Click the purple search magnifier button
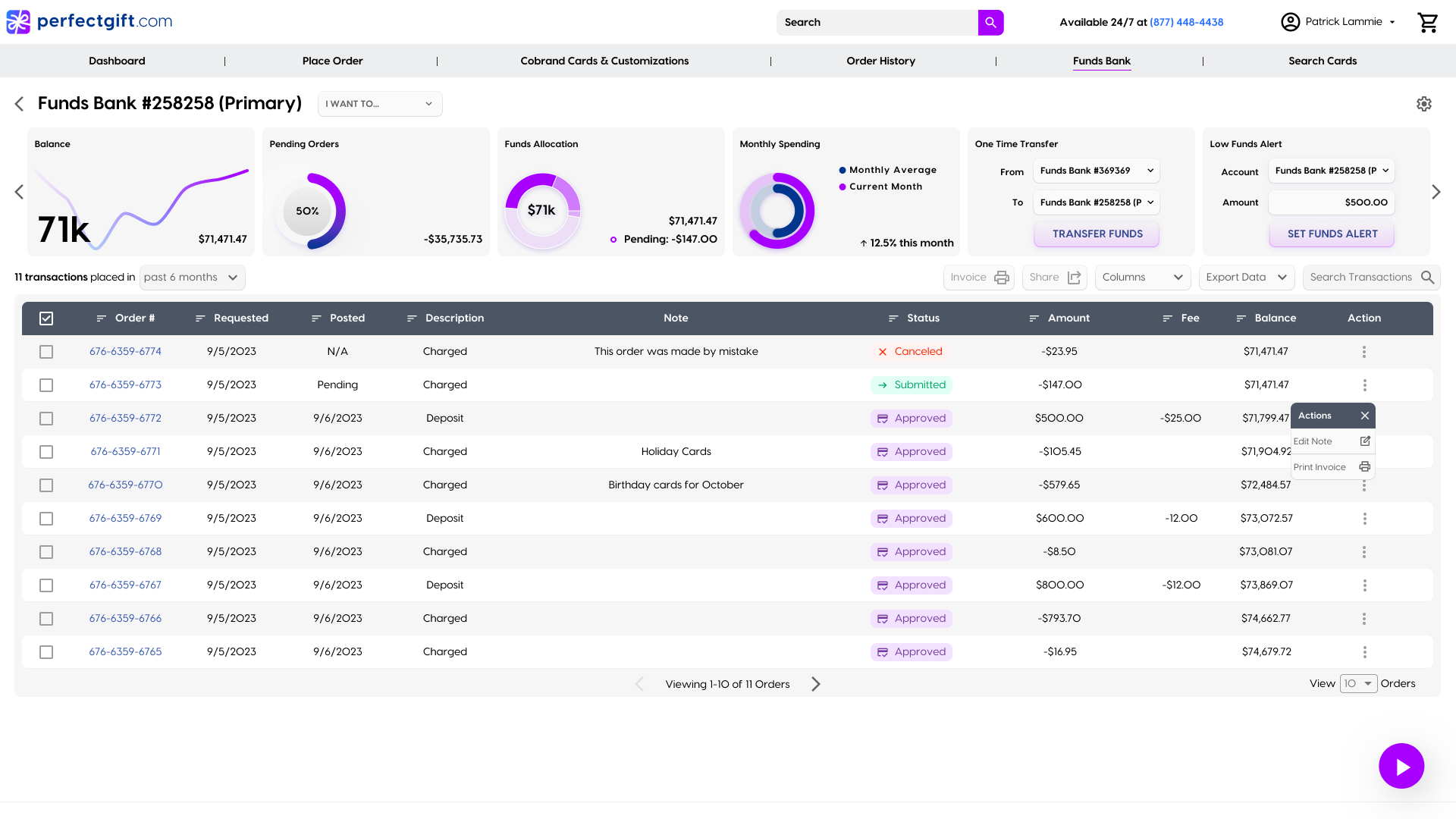Image resolution: width=1456 pixels, height=819 pixels. (990, 23)
